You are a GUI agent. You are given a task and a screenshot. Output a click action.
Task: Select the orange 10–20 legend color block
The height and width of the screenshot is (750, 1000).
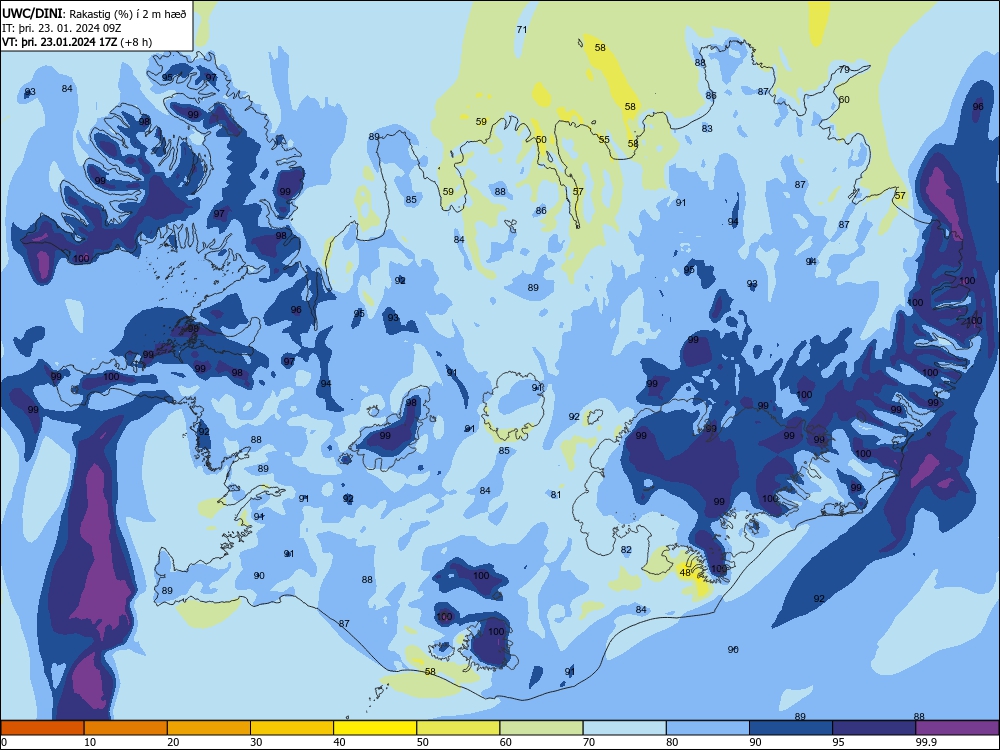(126, 728)
